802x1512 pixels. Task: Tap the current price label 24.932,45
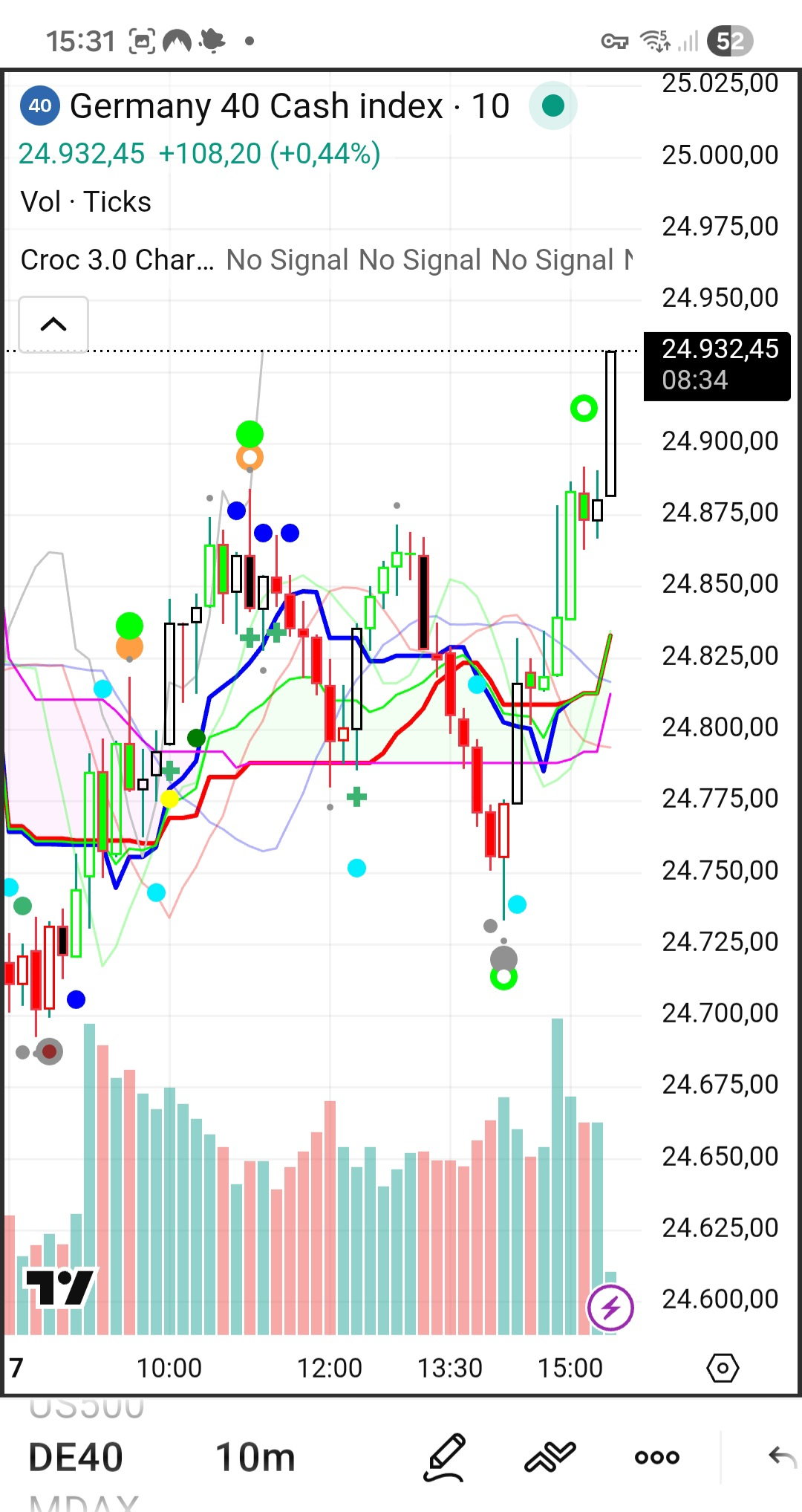[x=717, y=364]
